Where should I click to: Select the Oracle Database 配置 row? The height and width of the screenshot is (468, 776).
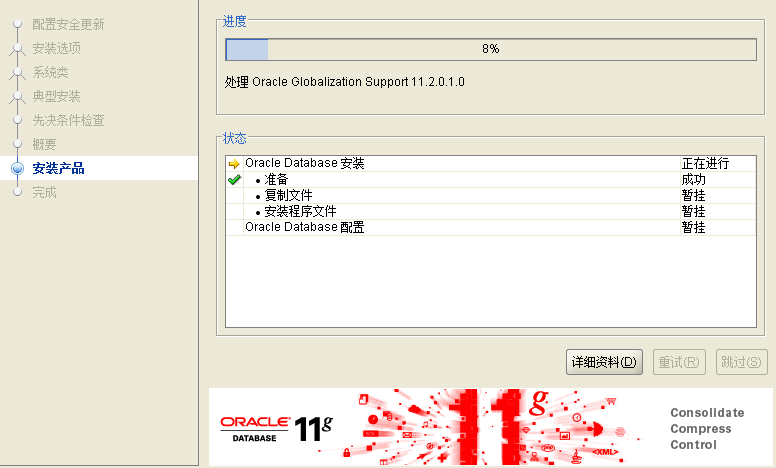490,227
